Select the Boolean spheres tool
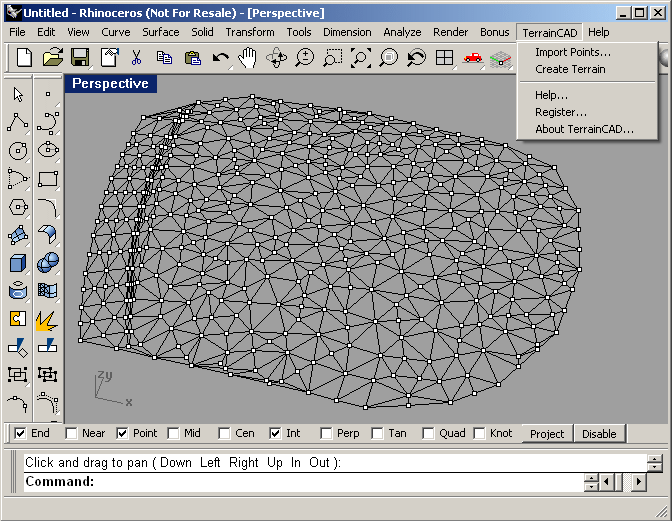672x521 pixels. (x=48, y=262)
